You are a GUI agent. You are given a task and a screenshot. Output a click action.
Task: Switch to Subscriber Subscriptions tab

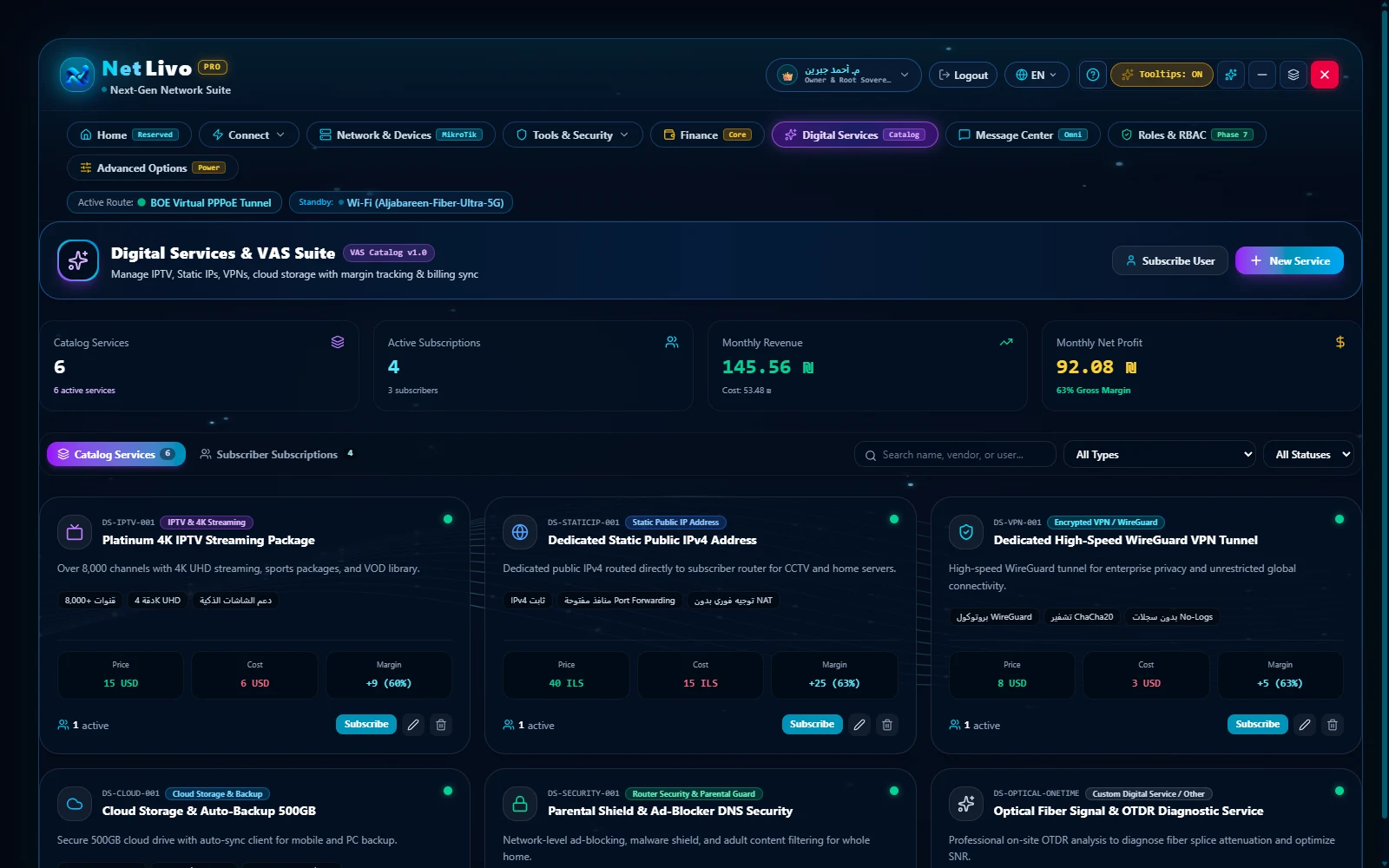[x=277, y=454]
